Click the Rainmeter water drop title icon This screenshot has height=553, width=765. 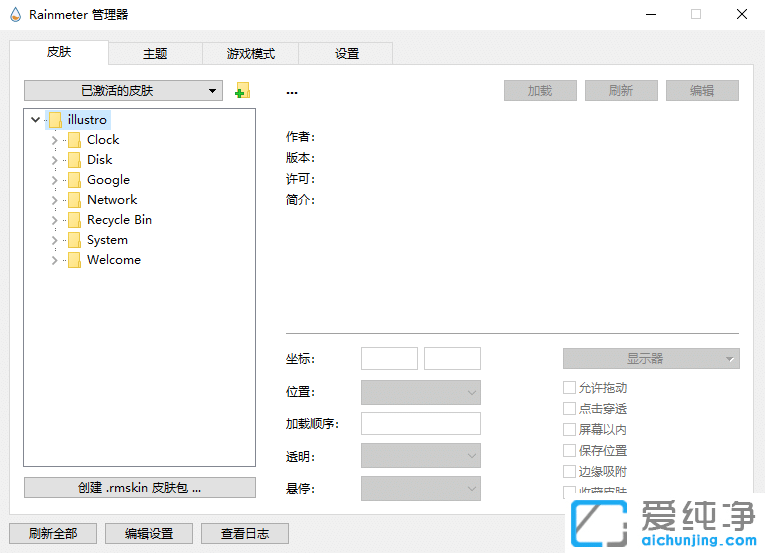pyautogui.click(x=16, y=15)
